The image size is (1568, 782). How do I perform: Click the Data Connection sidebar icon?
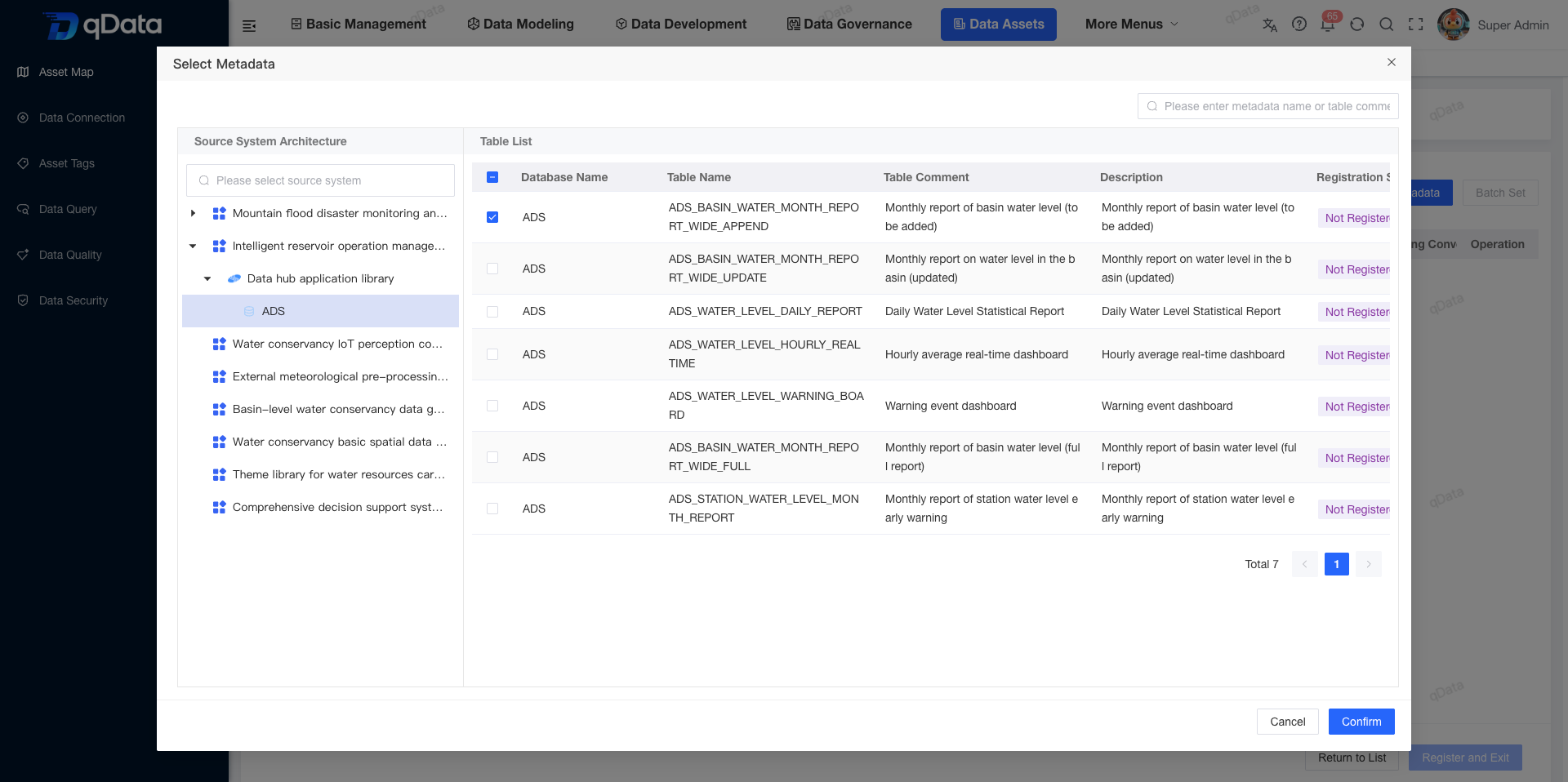tap(23, 118)
